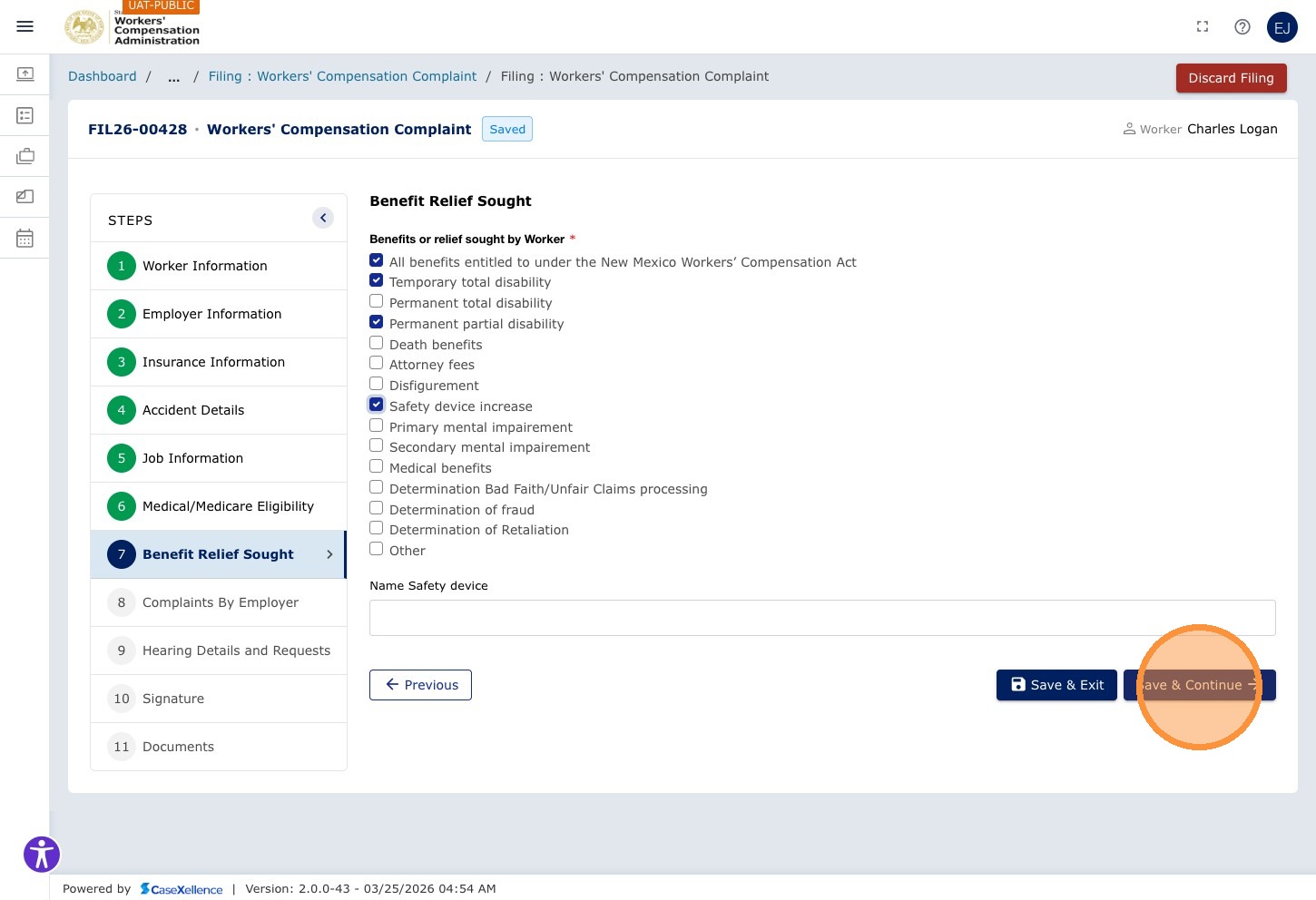Screen dimensions: 1316x900
Task: Uncheck All benefits entitled under the Act
Action: (x=377, y=260)
